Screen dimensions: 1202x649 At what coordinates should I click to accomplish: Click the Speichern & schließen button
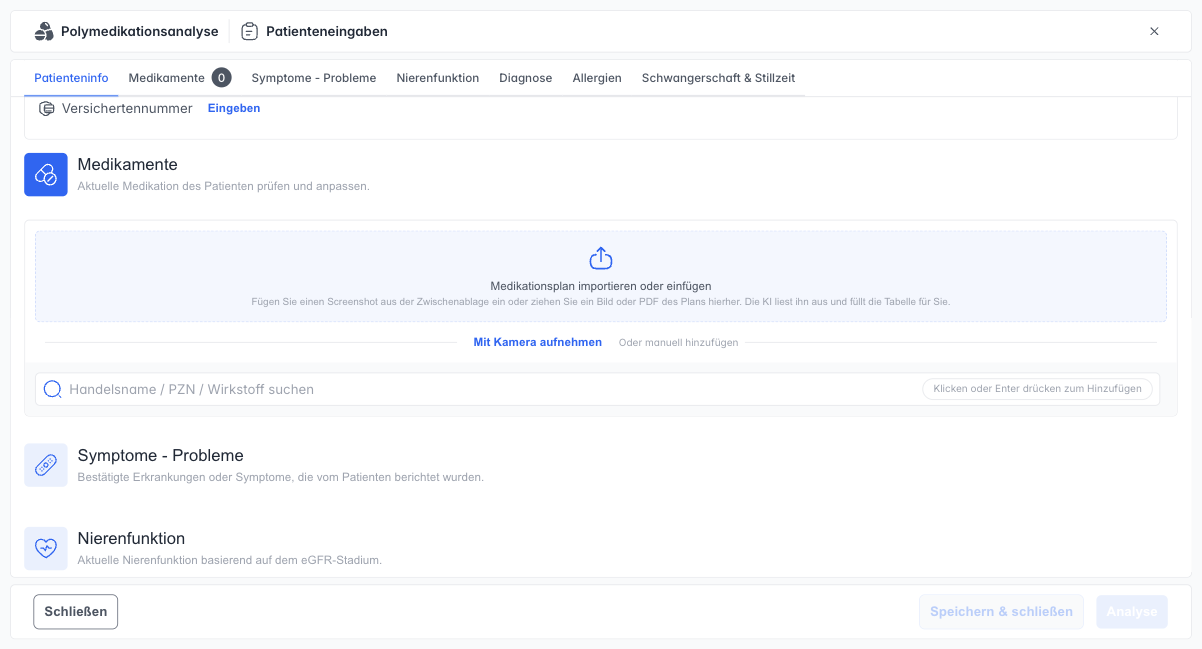1001,612
